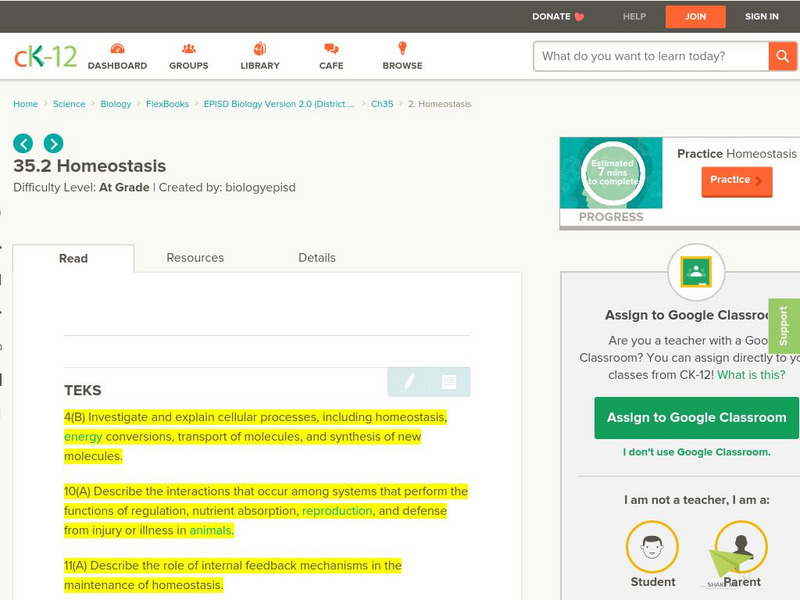Click the What do you want to learn search field
Screen dimensions: 800x600
point(651,56)
